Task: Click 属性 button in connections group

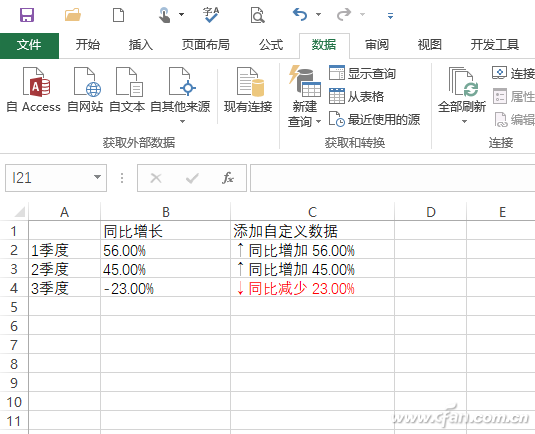Action: tap(514, 97)
